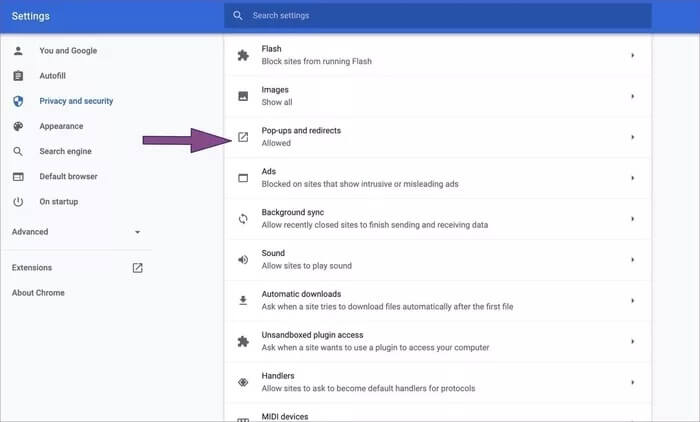Click the palette icon beside Appearance
This screenshot has height=422, width=700.
tap(18, 126)
